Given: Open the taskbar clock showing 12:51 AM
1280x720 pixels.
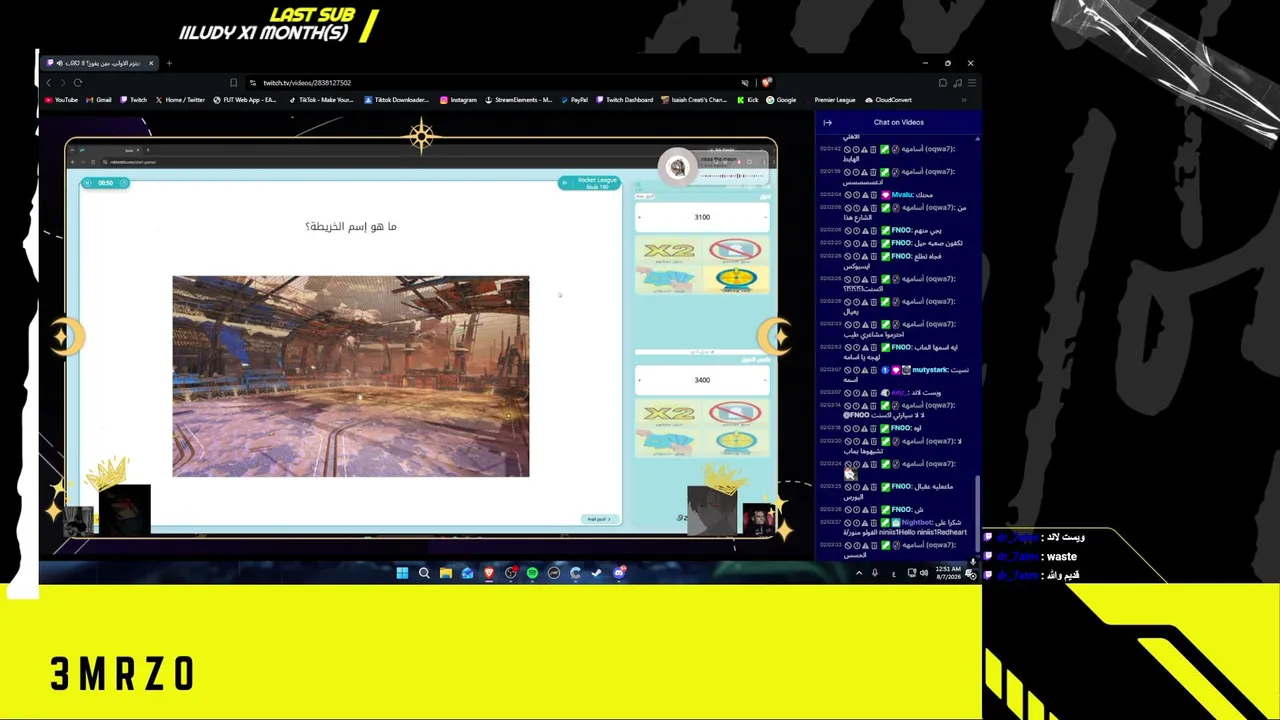Looking at the screenshot, I should tap(948, 573).
